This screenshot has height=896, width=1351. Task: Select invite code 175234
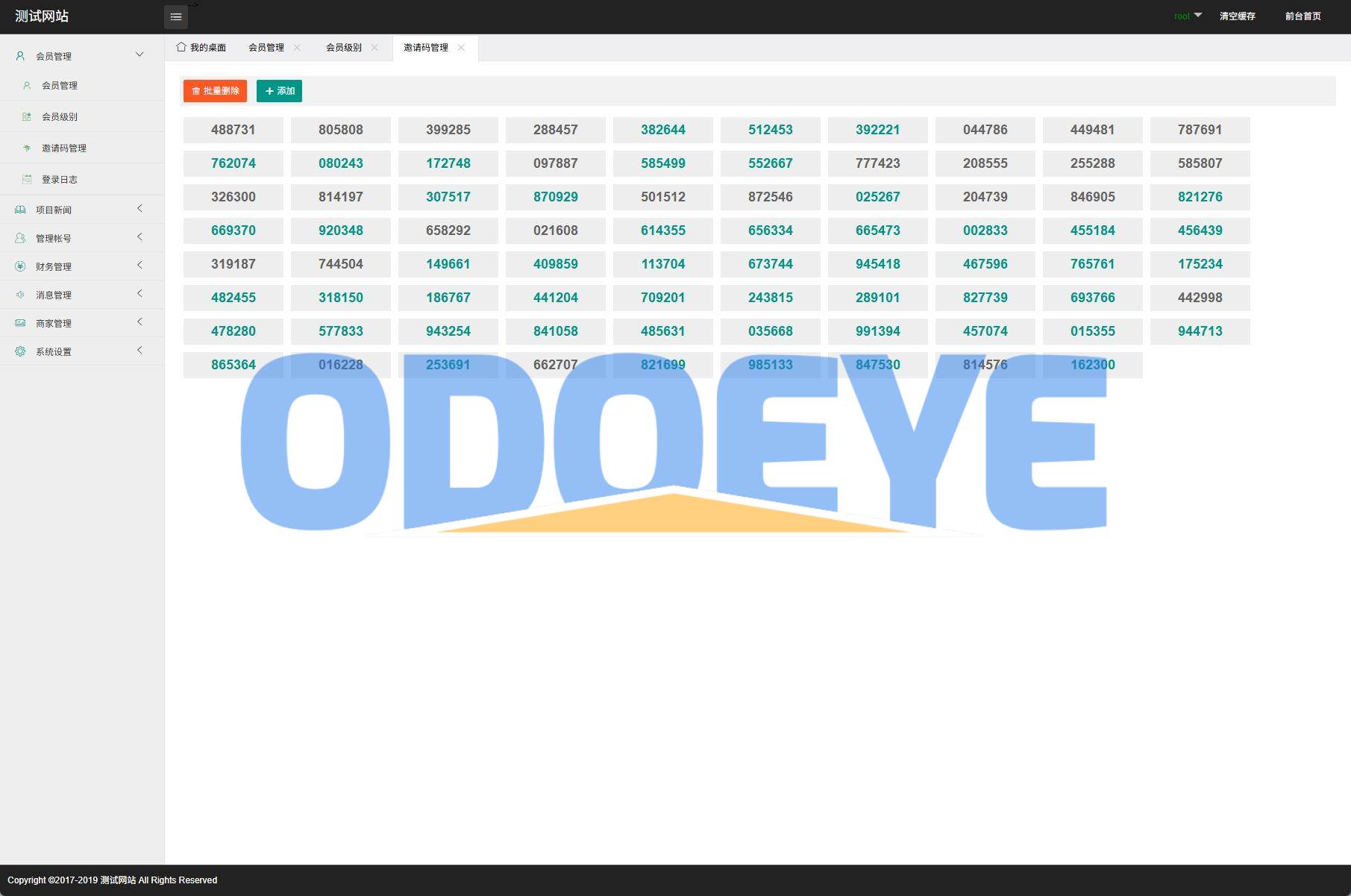(1200, 264)
